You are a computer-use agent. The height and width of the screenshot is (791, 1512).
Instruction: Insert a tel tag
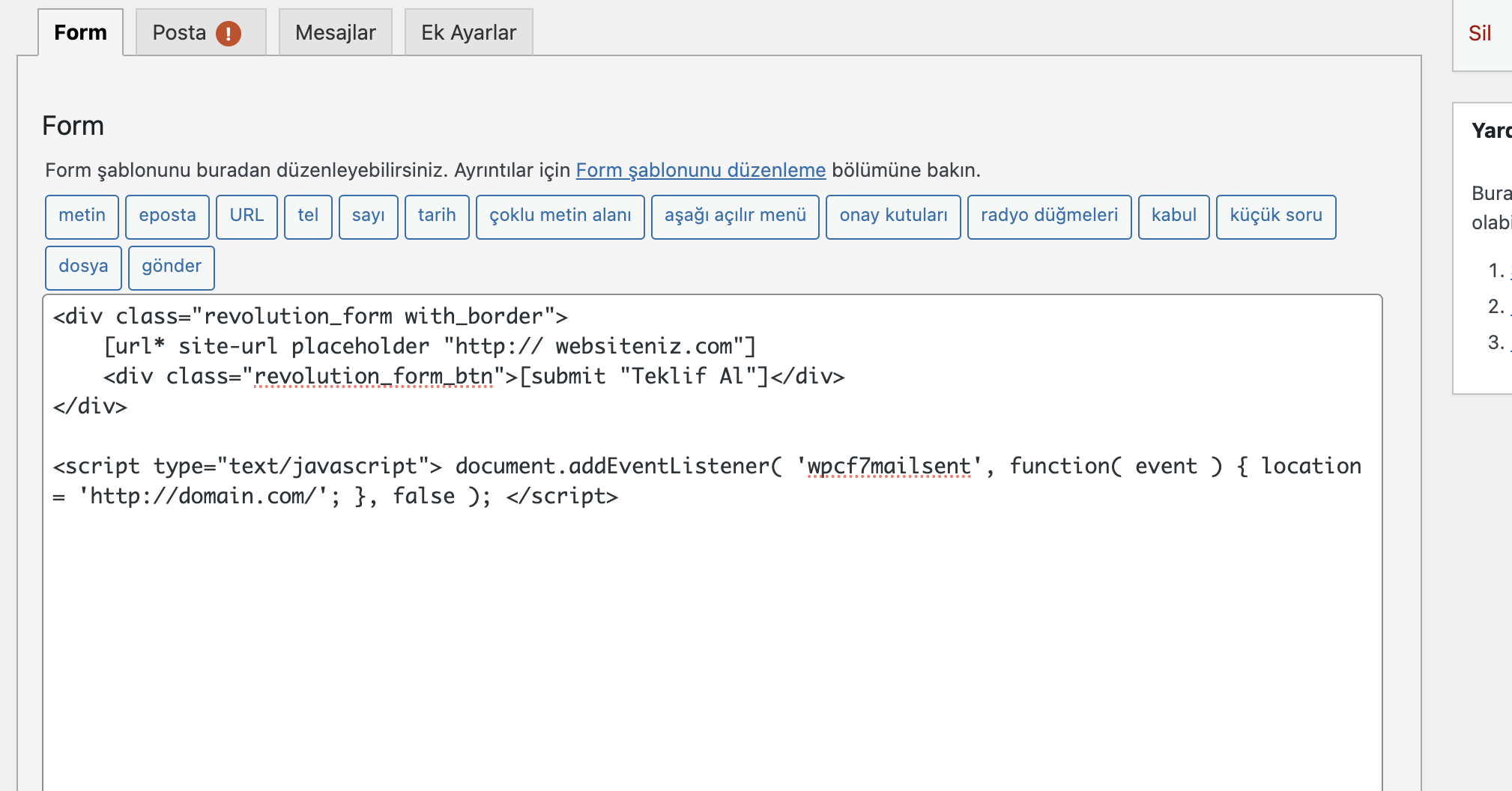[x=308, y=216]
